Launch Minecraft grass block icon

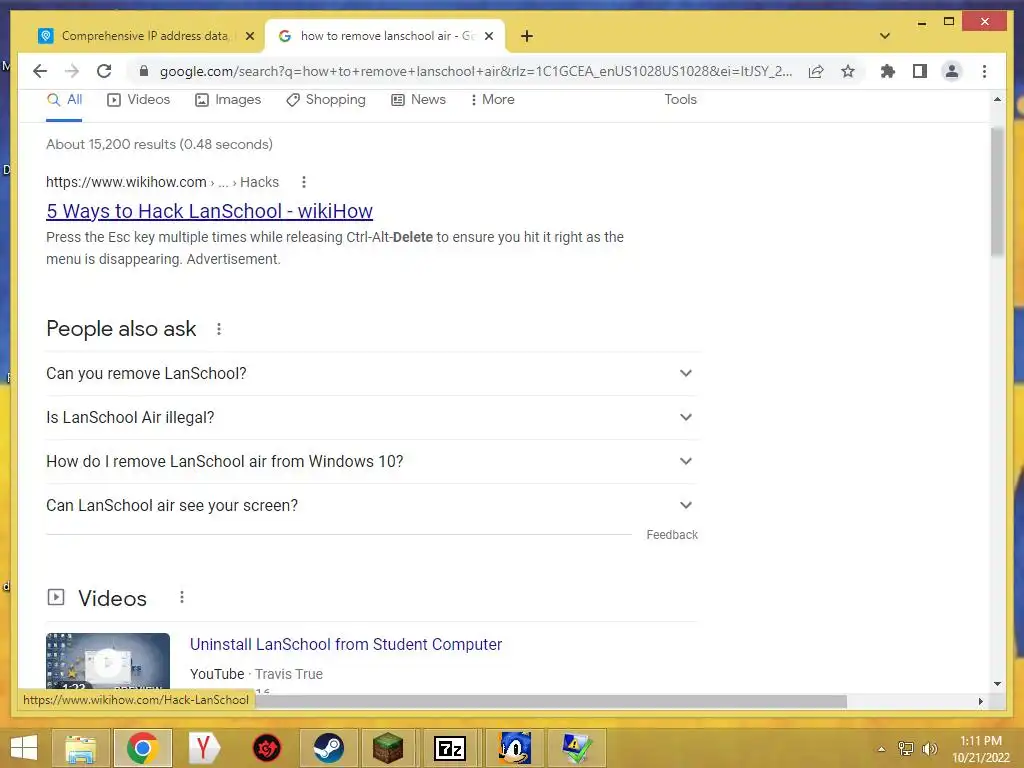pyautogui.click(x=389, y=748)
